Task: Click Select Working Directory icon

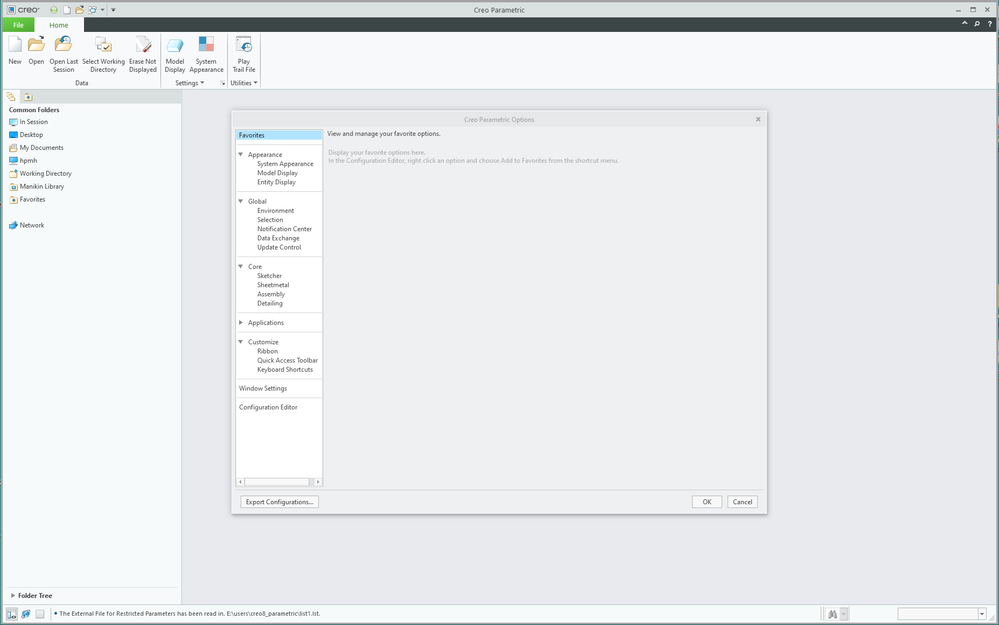Action: point(103,44)
